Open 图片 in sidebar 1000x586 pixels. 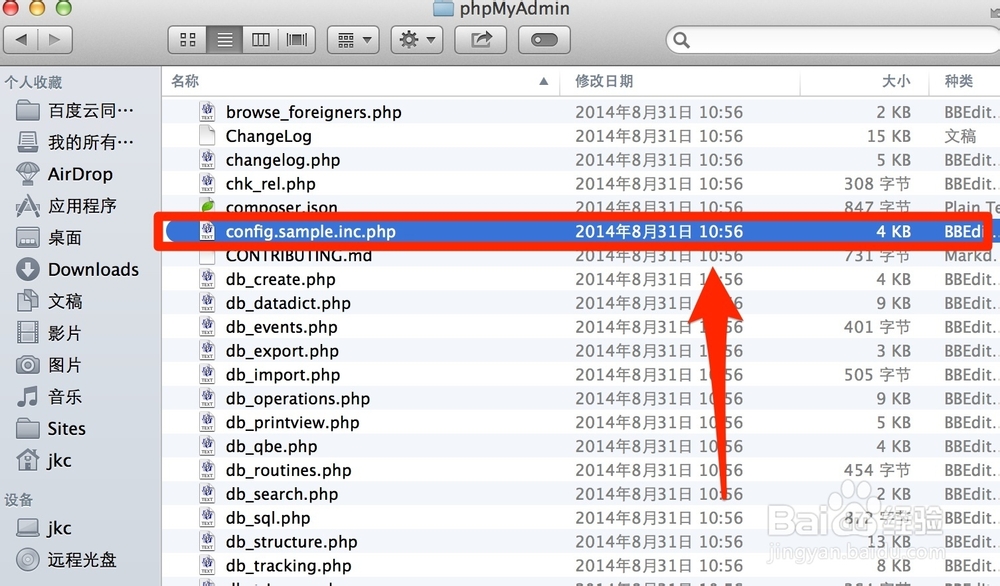tap(49, 365)
